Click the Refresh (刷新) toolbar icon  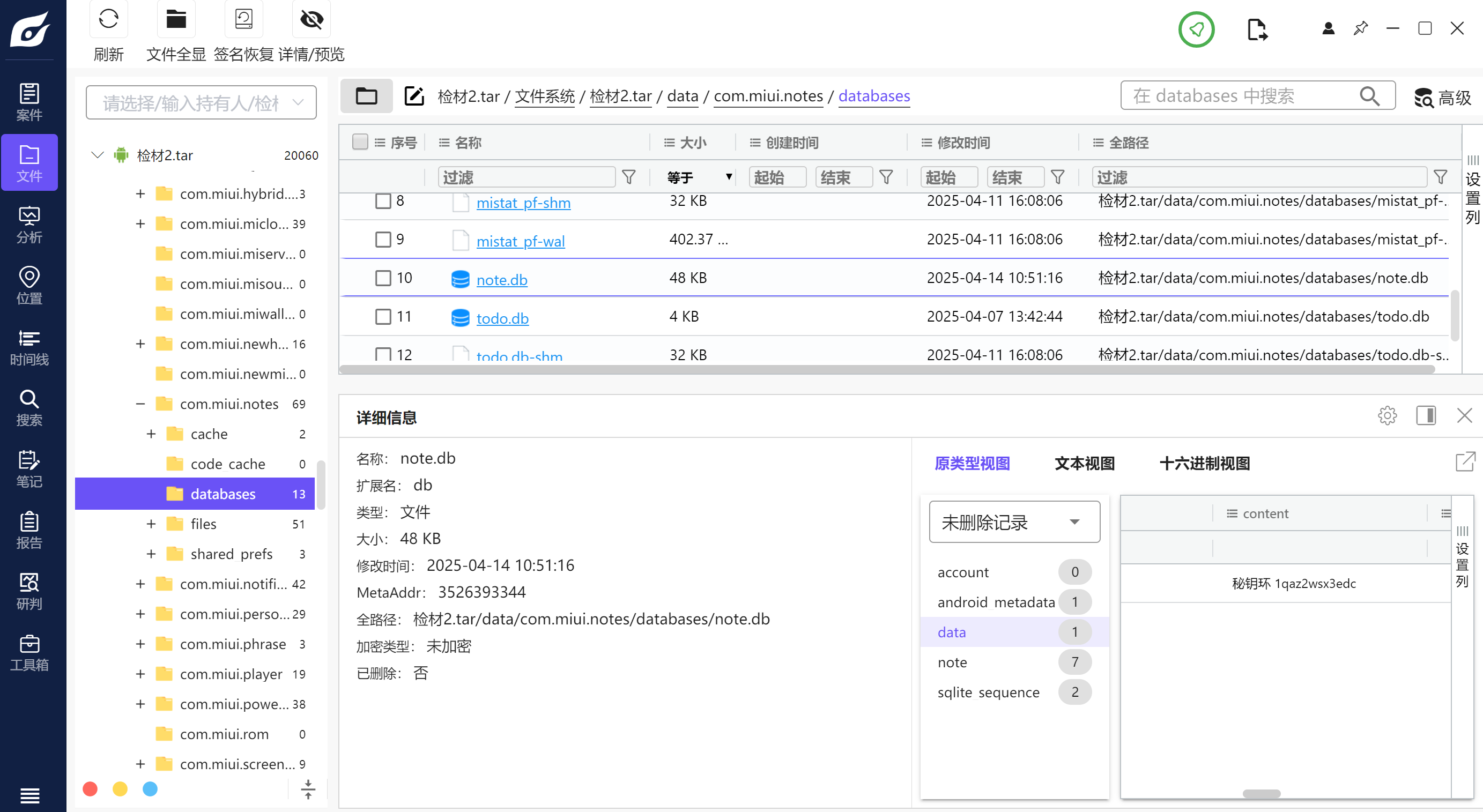[108, 19]
